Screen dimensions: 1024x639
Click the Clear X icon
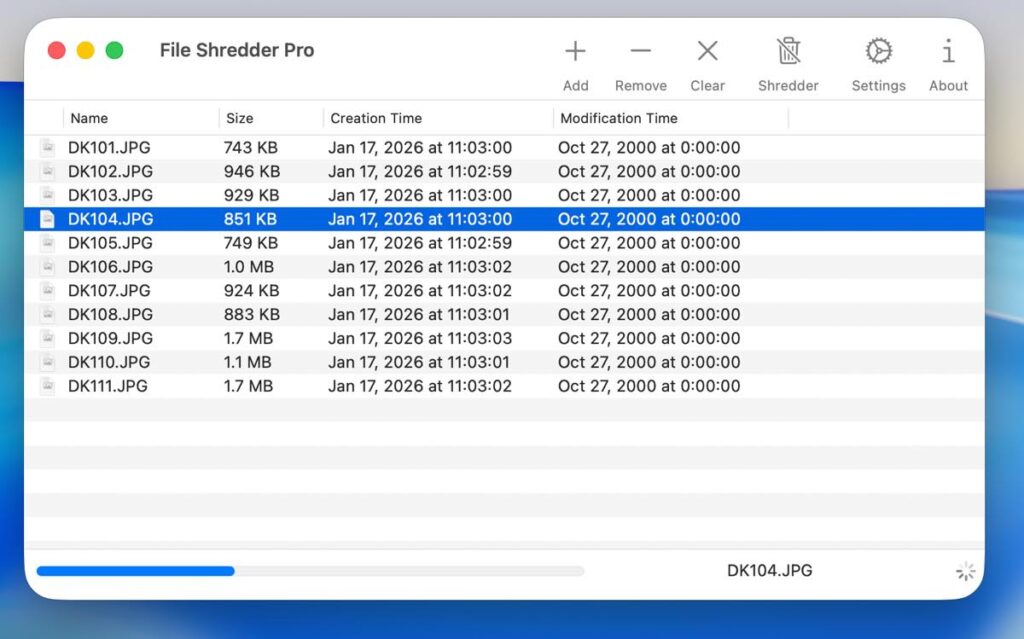(x=707, y=51)
